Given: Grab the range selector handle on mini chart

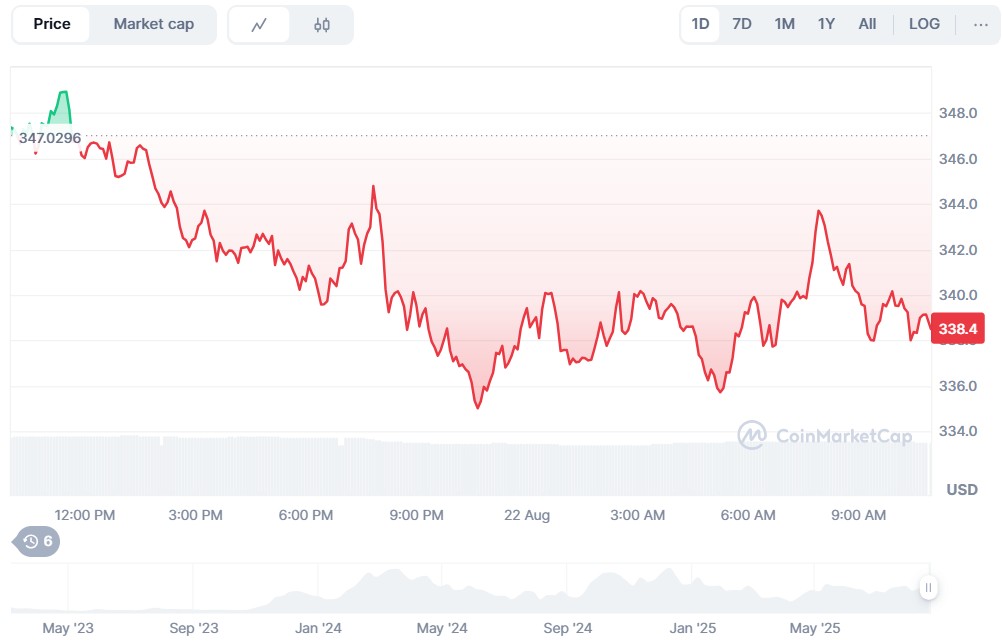Looking at the screenshot, I should [x=928, y=588].
